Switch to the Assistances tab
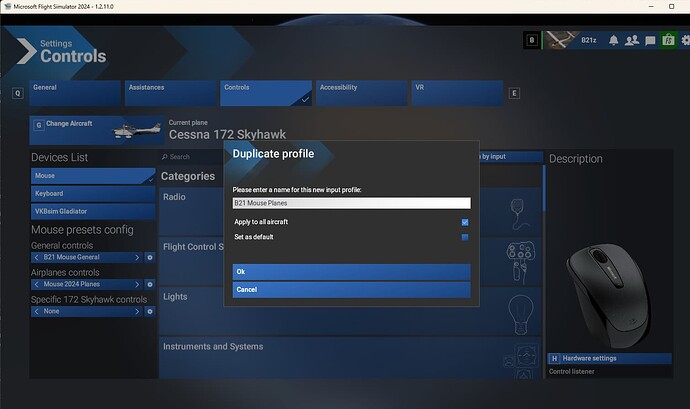The image size is (690, 409). tap(171, 93)
